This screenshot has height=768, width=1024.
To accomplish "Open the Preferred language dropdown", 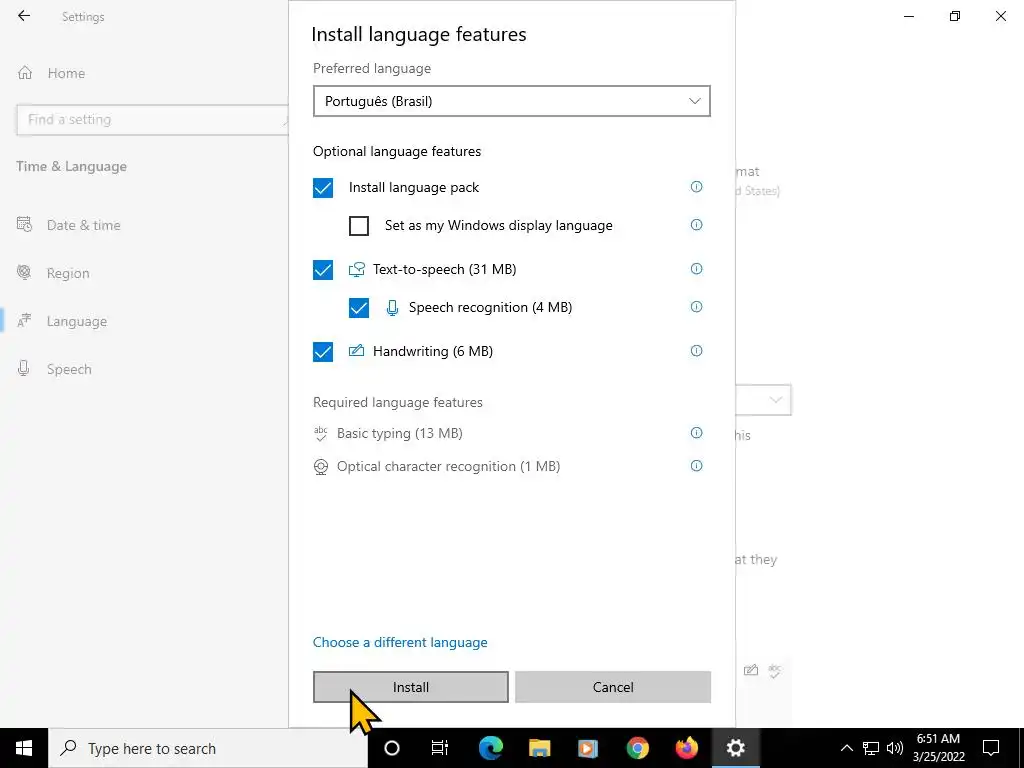I will coord(511,101).
